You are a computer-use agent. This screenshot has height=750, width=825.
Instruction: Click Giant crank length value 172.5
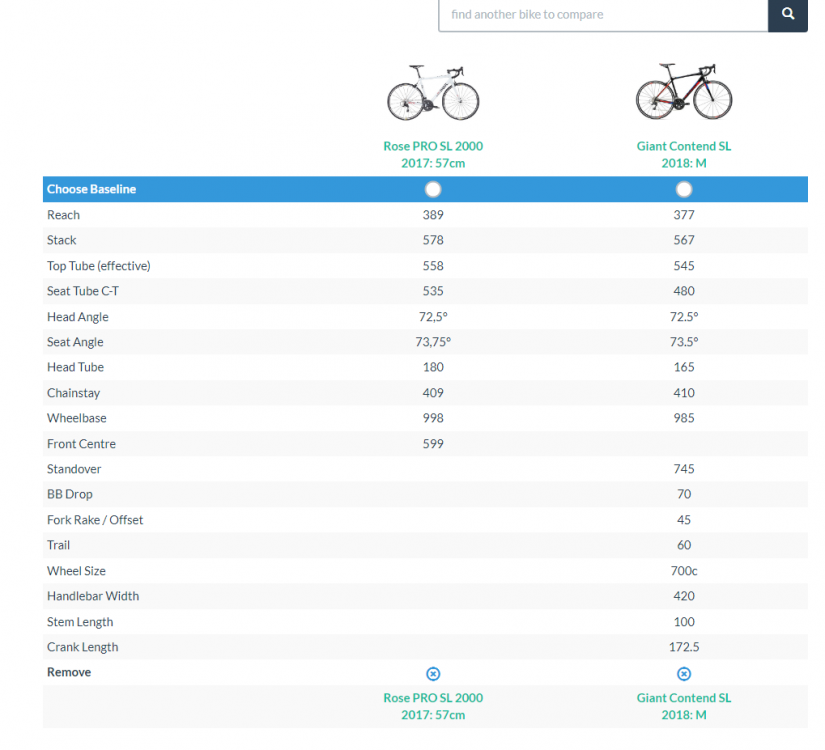pyautogui.click(x=683, y=647)
